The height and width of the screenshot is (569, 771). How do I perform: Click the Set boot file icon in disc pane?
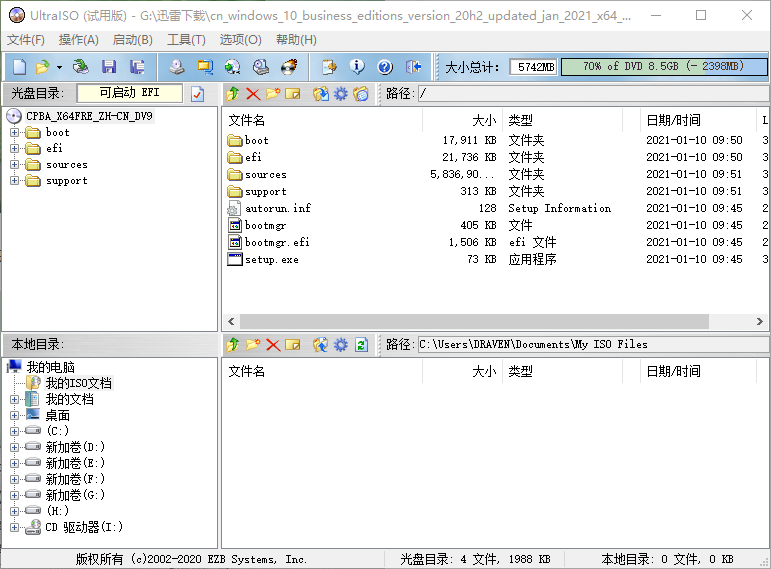pos(361,93)
